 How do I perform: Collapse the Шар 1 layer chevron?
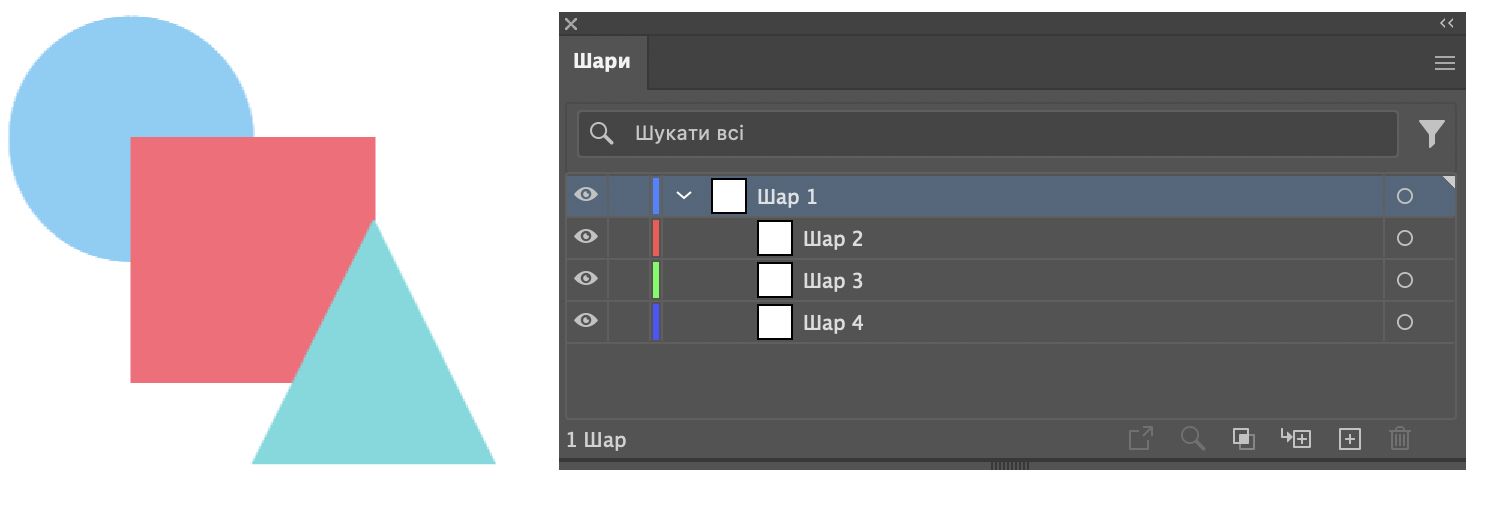pyautogui.click(x=684, y=196)
